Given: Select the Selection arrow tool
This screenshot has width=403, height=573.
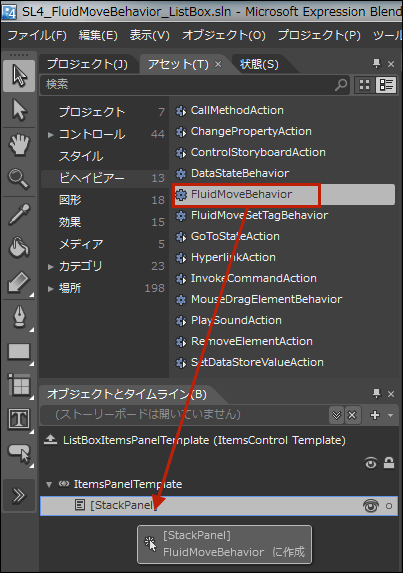Looking at the screenshot, I should coord(19,76).
